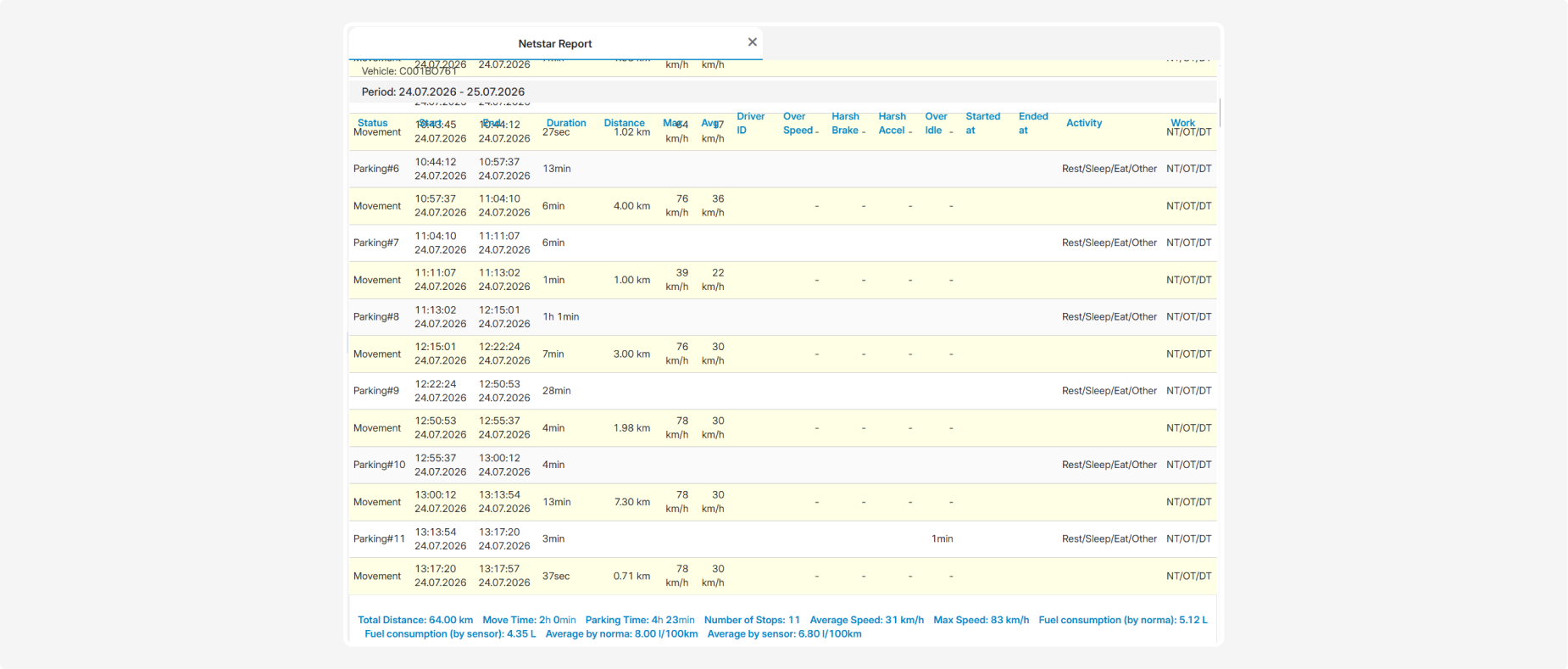
Task: Click the Harsh Brake column header
Action: [846, 123]
